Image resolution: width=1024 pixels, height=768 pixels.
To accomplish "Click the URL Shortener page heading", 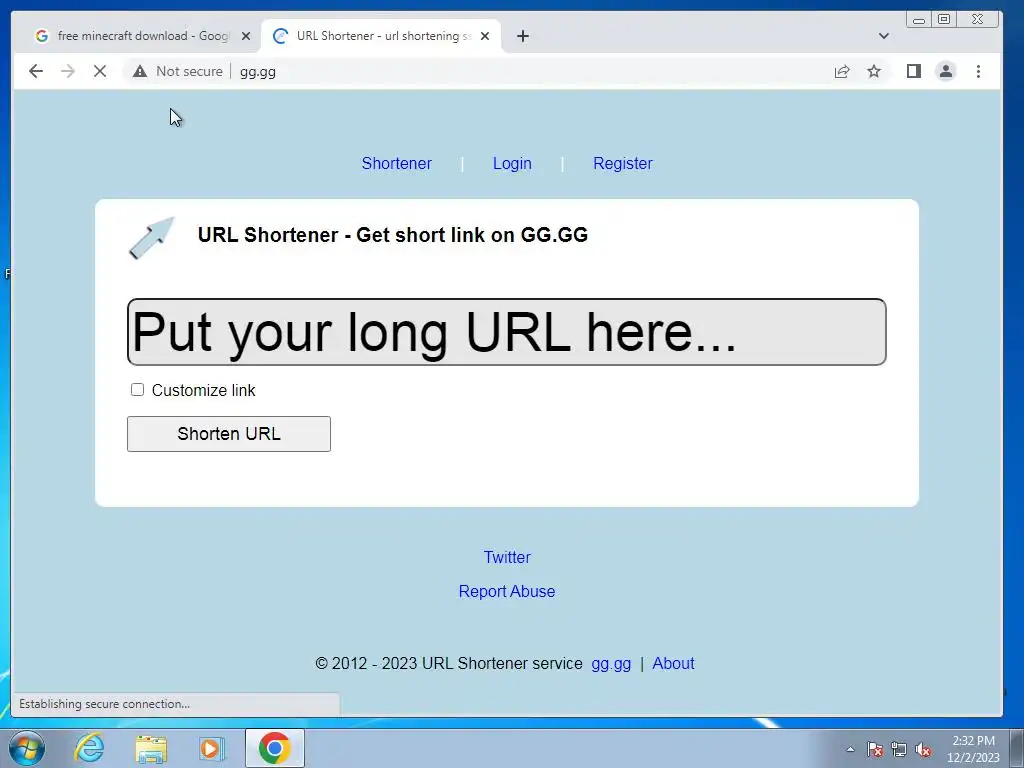I will pos(392,234).
